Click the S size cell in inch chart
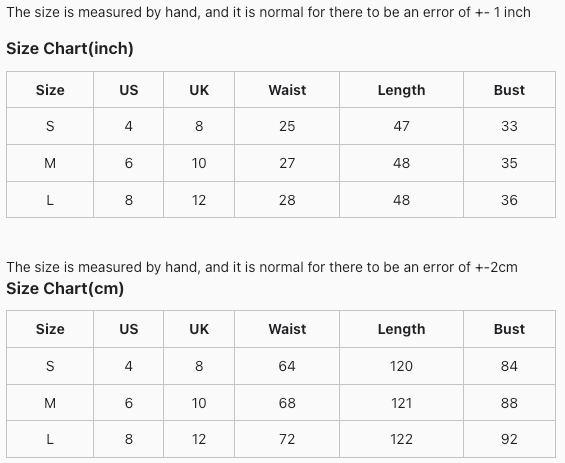 click(x=50, y=126)
